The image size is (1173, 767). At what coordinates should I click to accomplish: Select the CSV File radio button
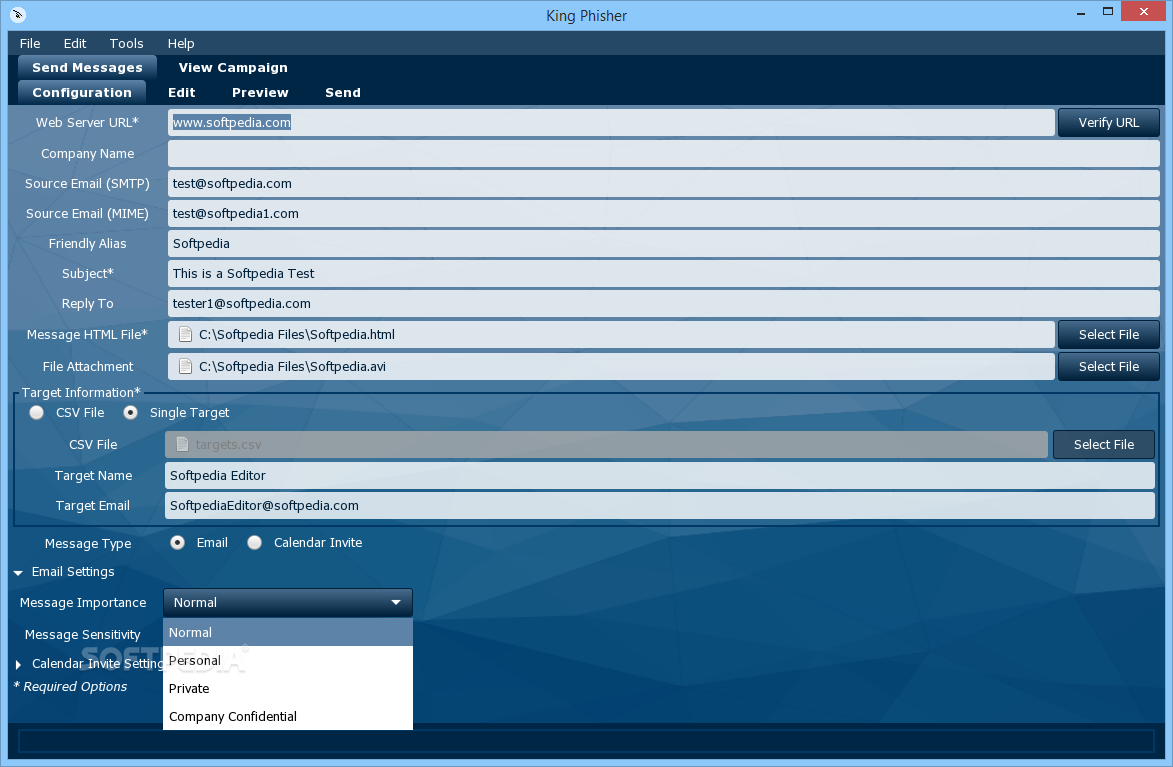(37, 412)
